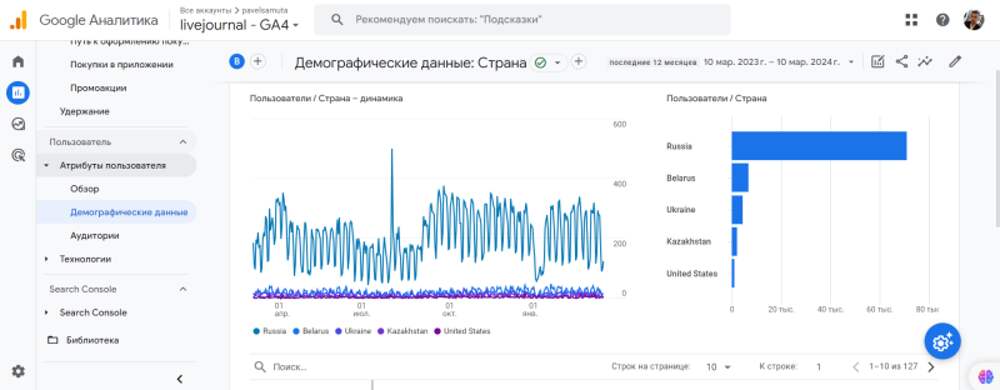The height and width of the screenshot is (390, 1000).
Task: Expand the Технологии tree section
Action: click(46, 259)
